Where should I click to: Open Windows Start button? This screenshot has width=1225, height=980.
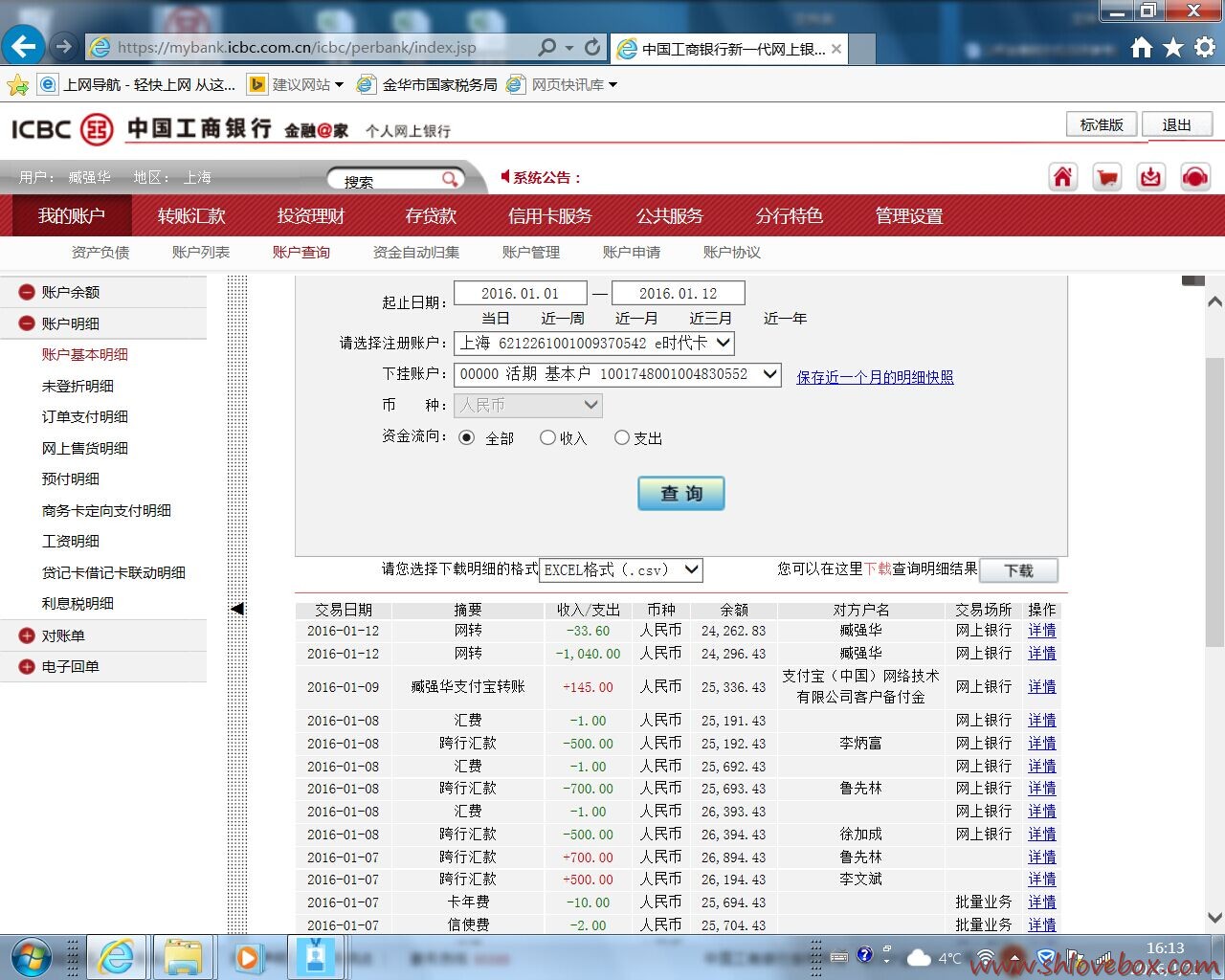[x=31, y=957]
